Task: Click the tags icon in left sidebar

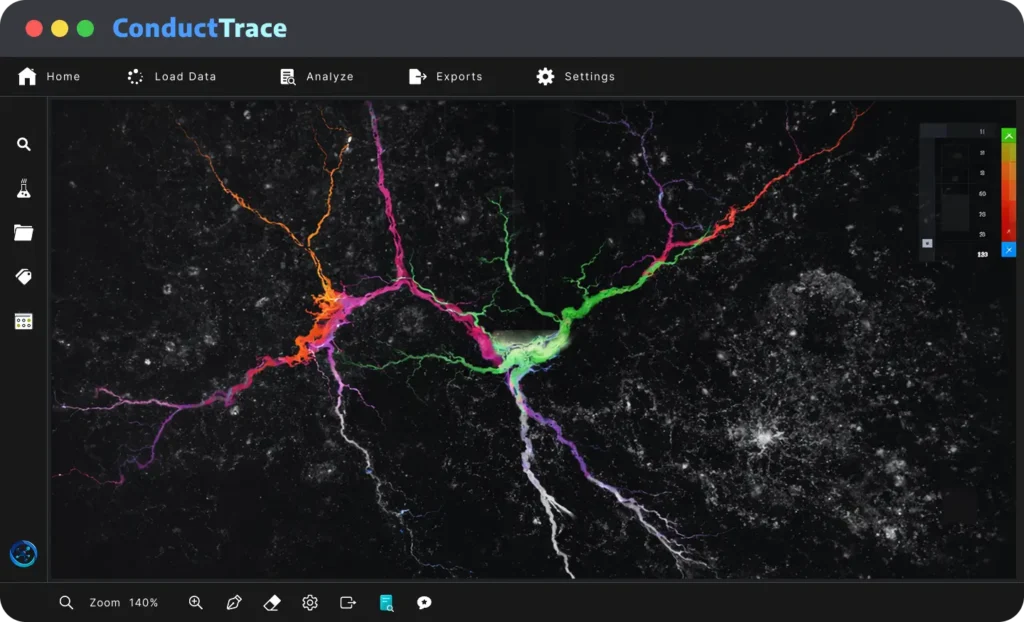Action: click(x=24, y=276)
